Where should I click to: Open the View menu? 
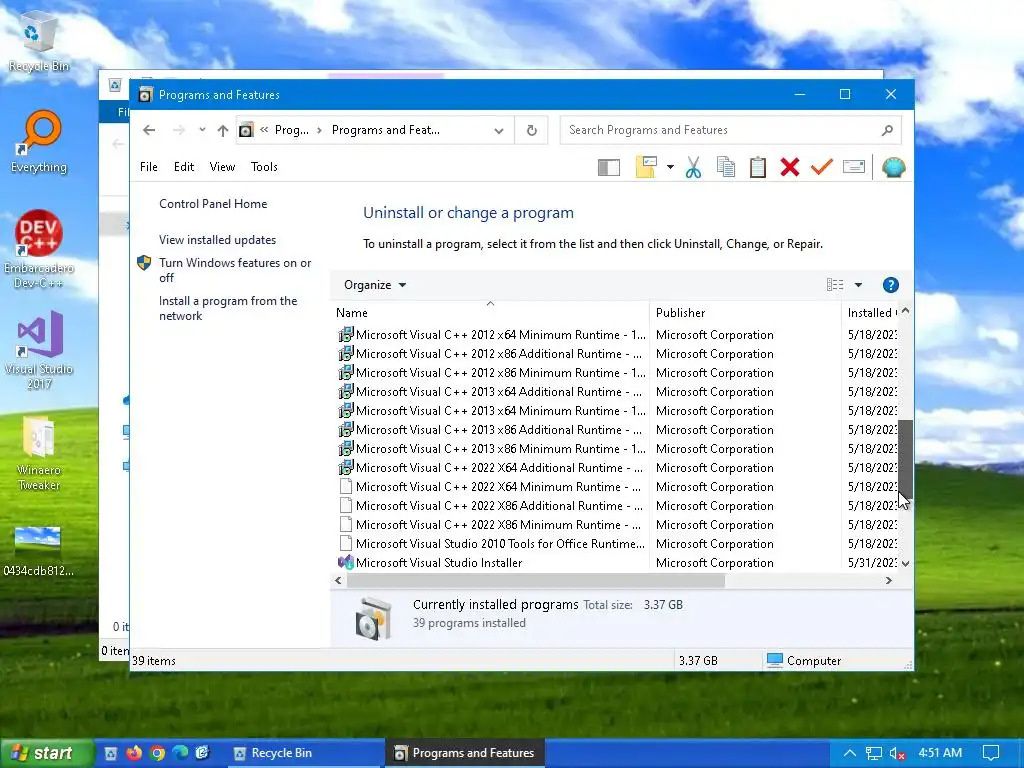(x=222, y=167)
